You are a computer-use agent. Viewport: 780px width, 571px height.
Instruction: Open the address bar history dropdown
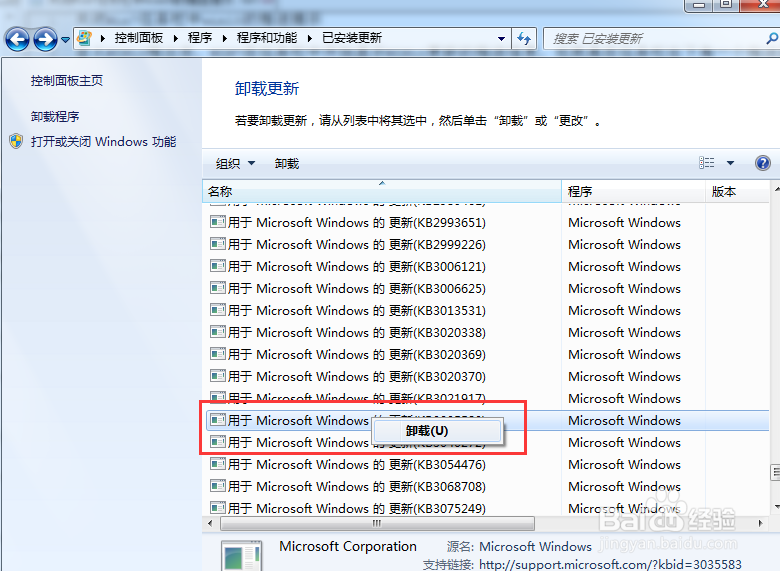[501, 39]
